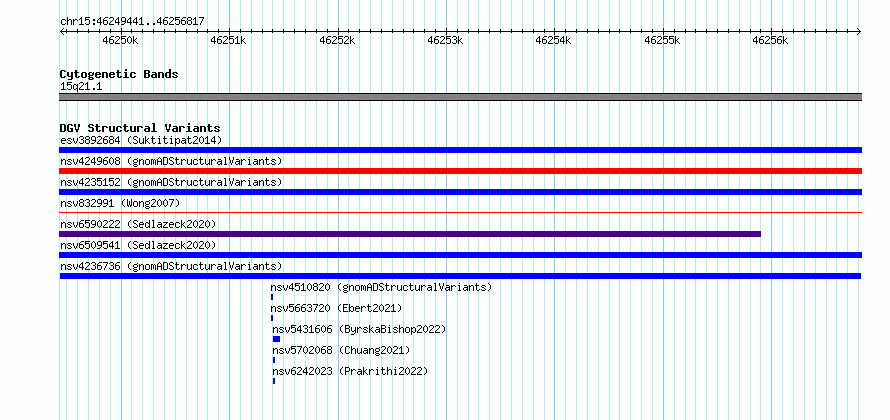Image resolution: width=890 pixels, height=420 pixels.
Task: Select the gray 15q21.1 cytogenetic band bar
Action: point(460,97)
